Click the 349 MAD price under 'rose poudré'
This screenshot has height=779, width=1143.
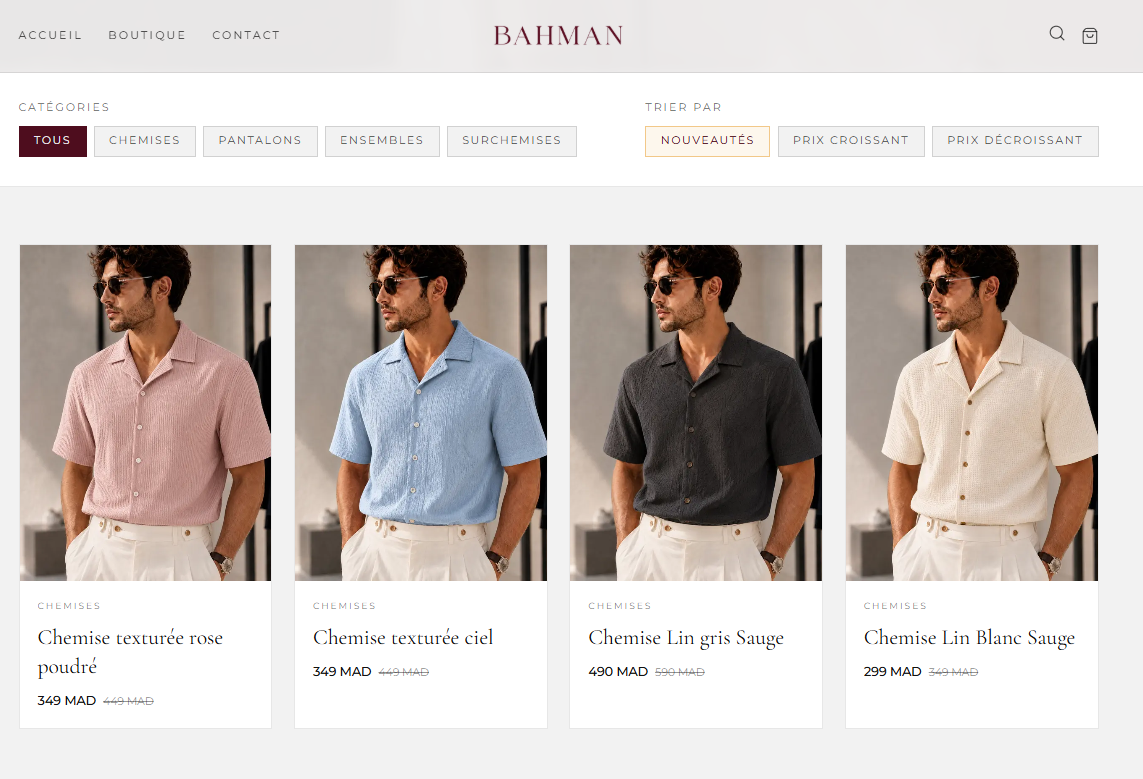[x=66, y=700]
